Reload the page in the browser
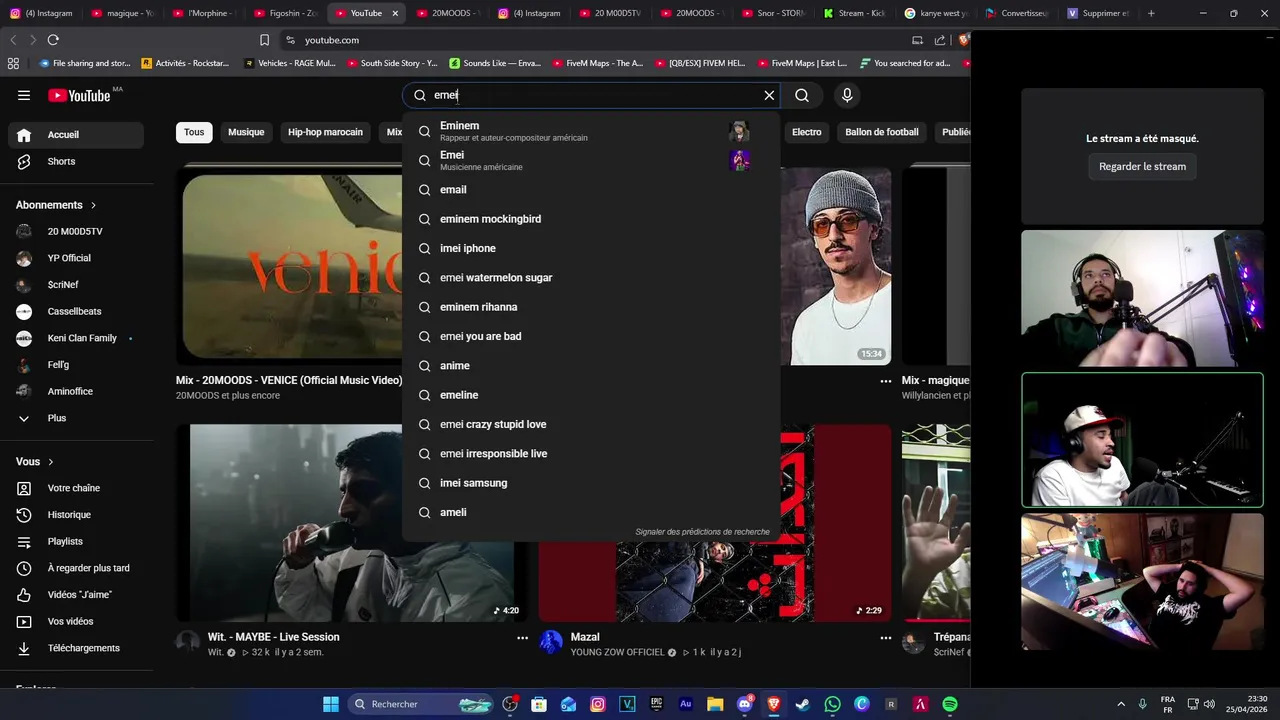The width and height of the screenshot is (1280, 720). (53, 40)
